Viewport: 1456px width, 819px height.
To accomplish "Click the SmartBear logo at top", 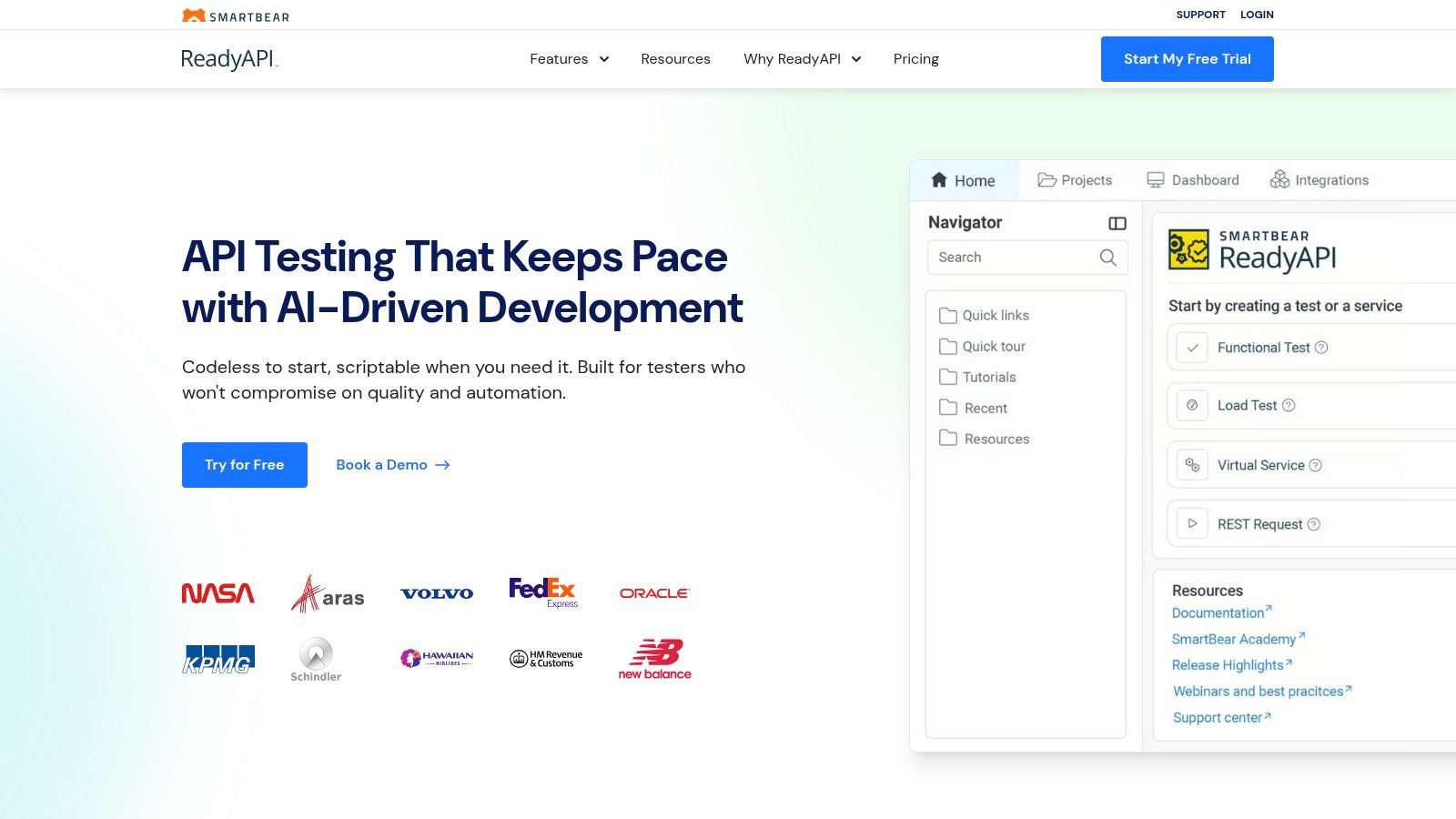I will coord(236,15).
